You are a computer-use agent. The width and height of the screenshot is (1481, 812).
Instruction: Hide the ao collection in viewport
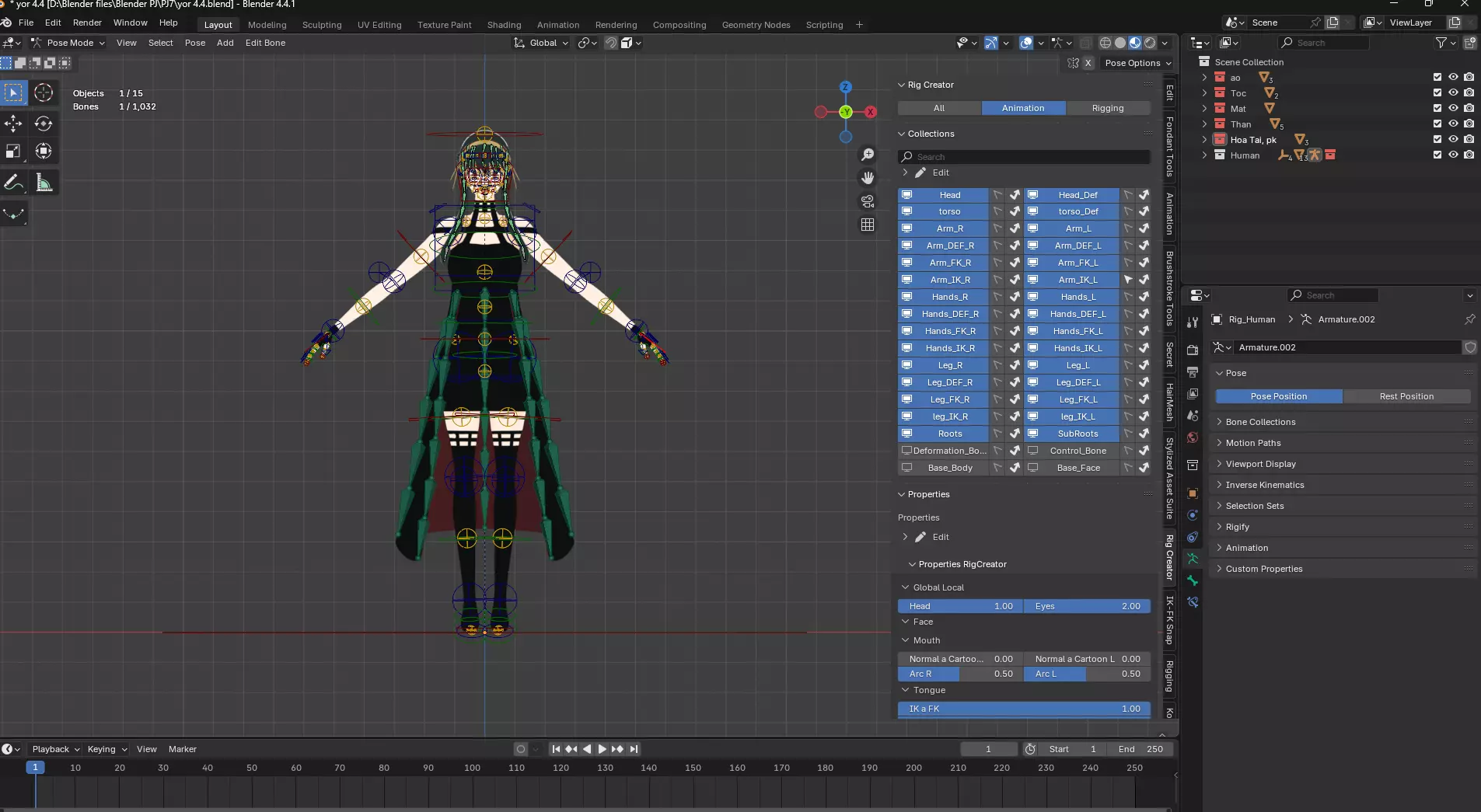1453,78
